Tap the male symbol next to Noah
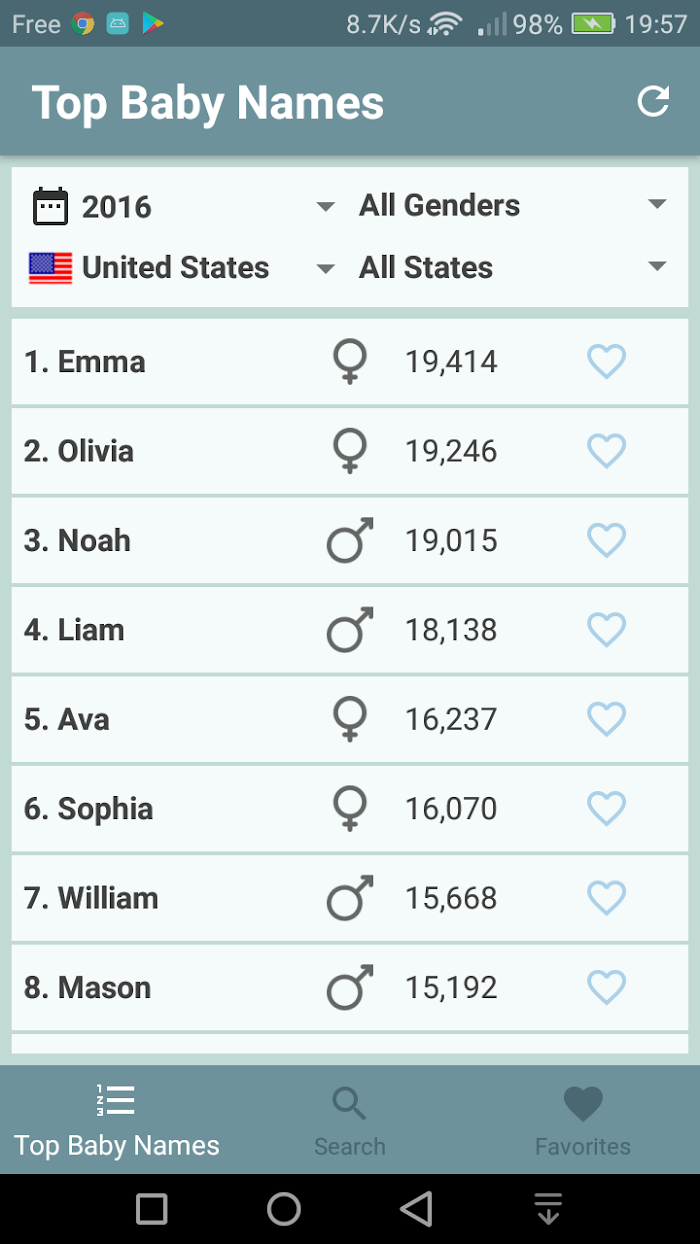 pos(350,540)
